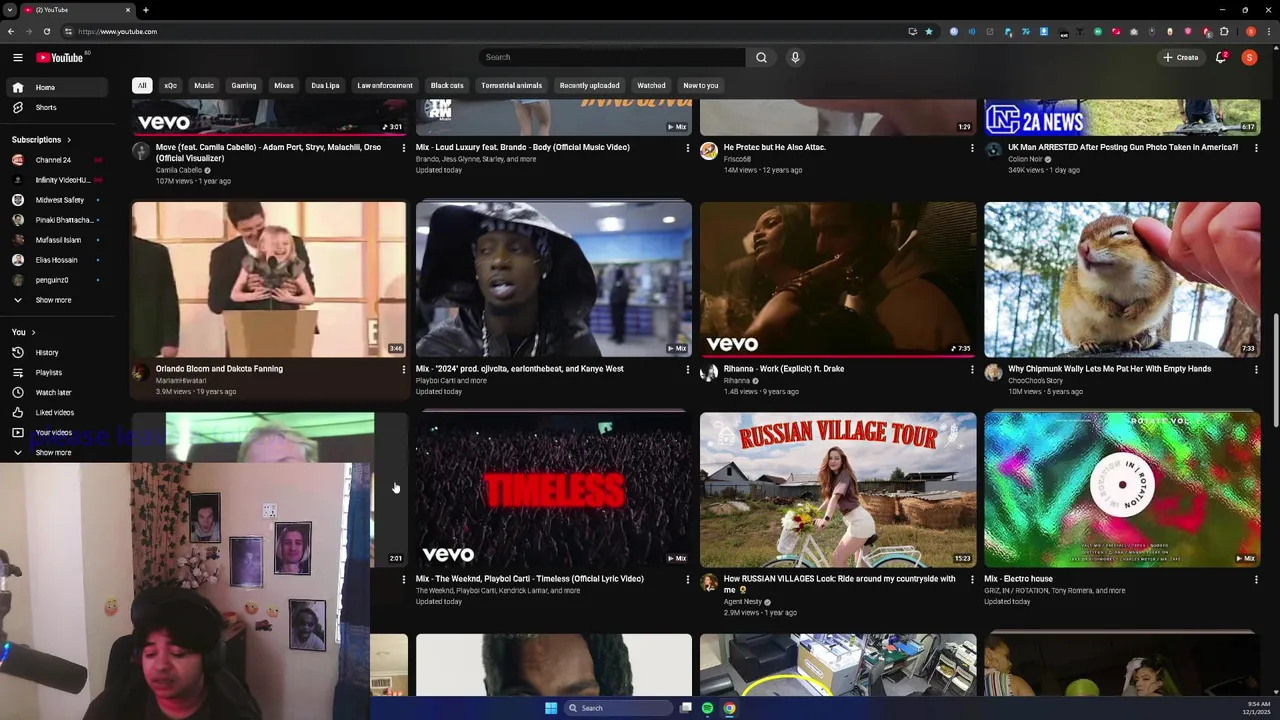The width and height of the screenshot is (1280, 720).
Task: Open options for Mix Electro house
Action: tap(1256, 579)
